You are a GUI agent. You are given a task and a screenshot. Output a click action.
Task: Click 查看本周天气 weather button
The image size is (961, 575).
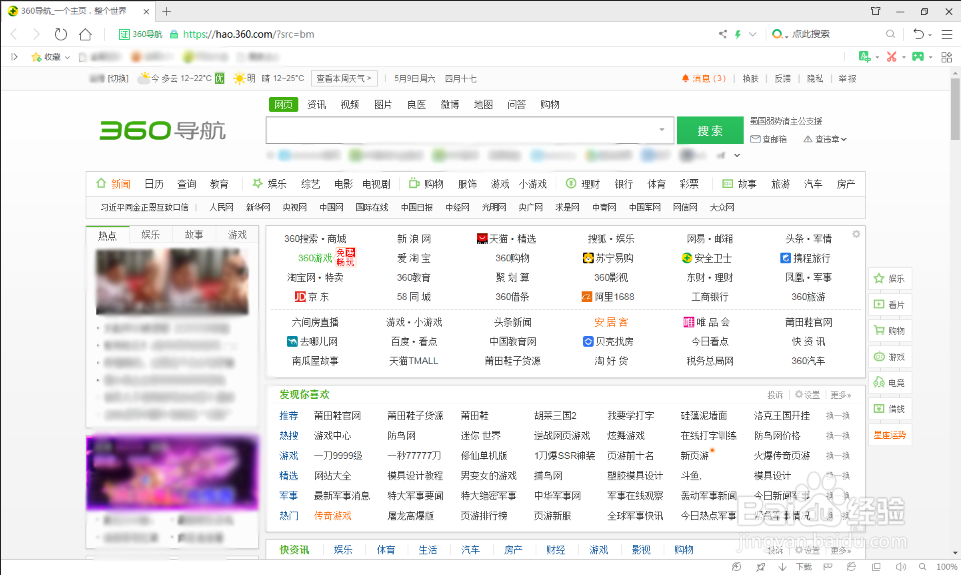[344, 78]
